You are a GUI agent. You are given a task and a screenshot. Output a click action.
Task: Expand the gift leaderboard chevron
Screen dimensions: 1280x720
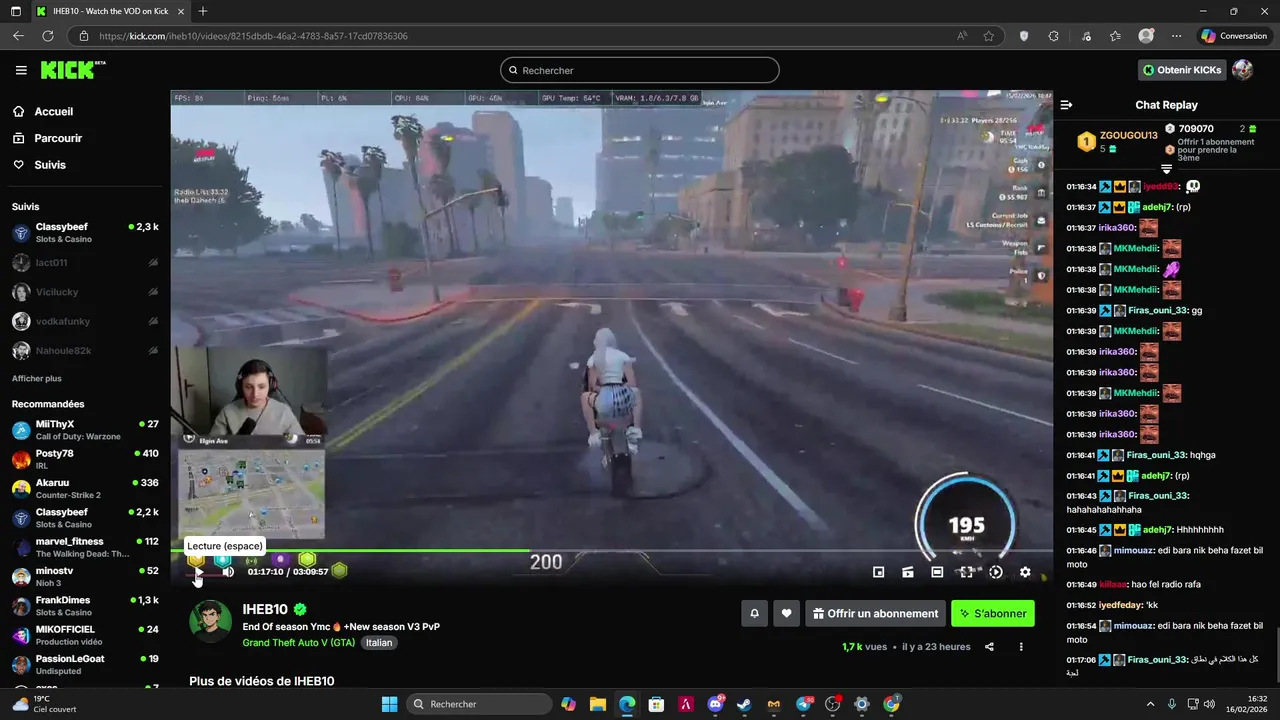(1166, 168)
